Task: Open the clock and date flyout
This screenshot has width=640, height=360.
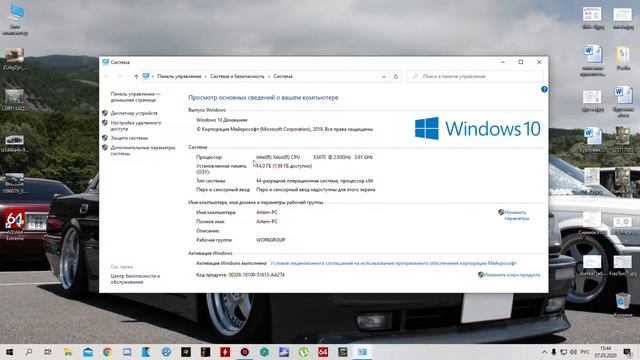Action: pos(605,352)
